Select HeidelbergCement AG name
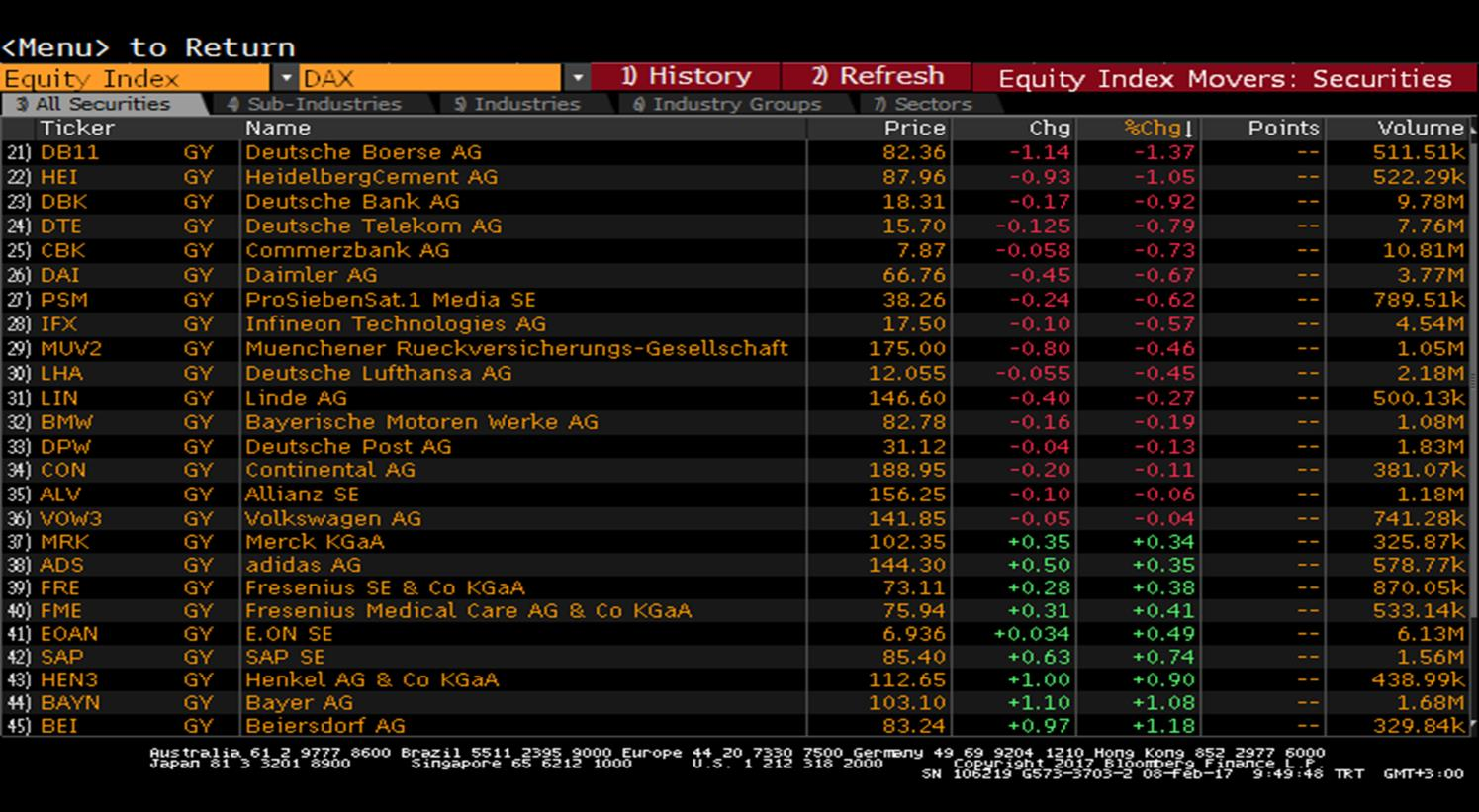The height and width of the screenshot is (812, 1479). [x=372, y=177]
